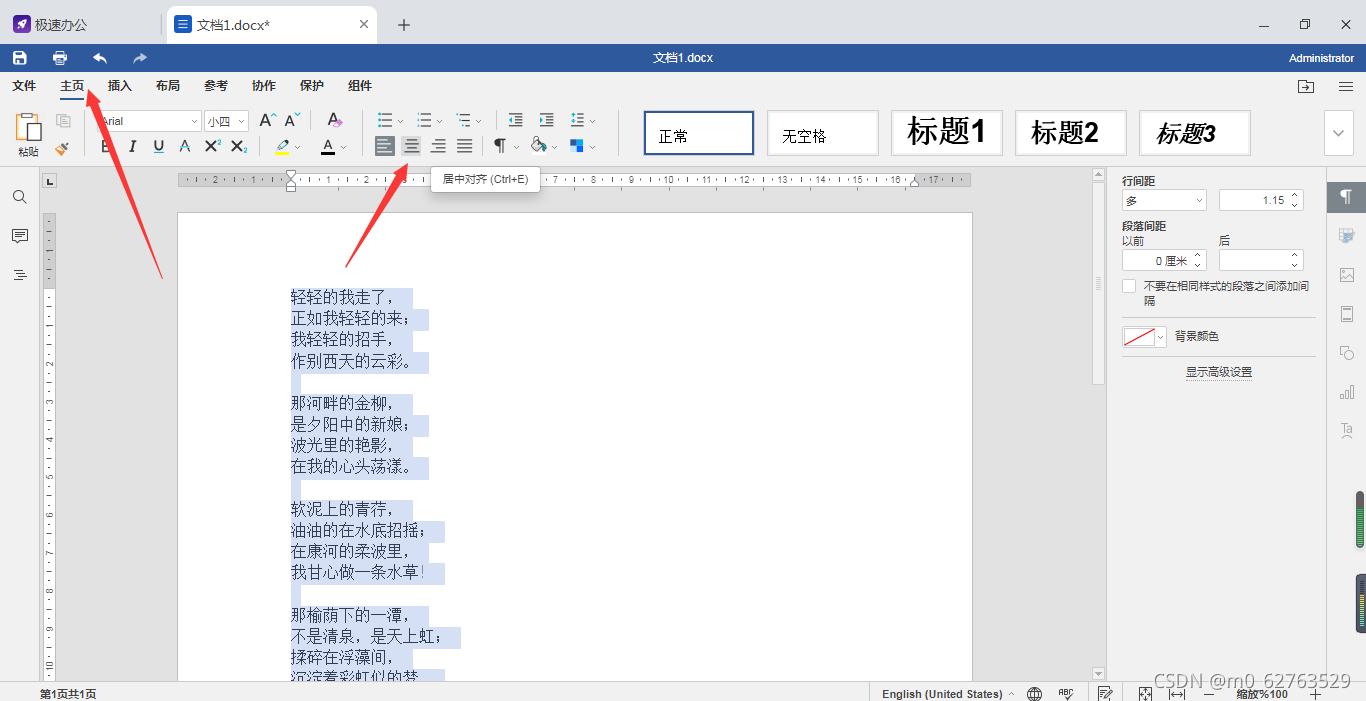Screen dimensions: 1366x701
Task: Toggle subscript formatting
Action: (238, 147)
